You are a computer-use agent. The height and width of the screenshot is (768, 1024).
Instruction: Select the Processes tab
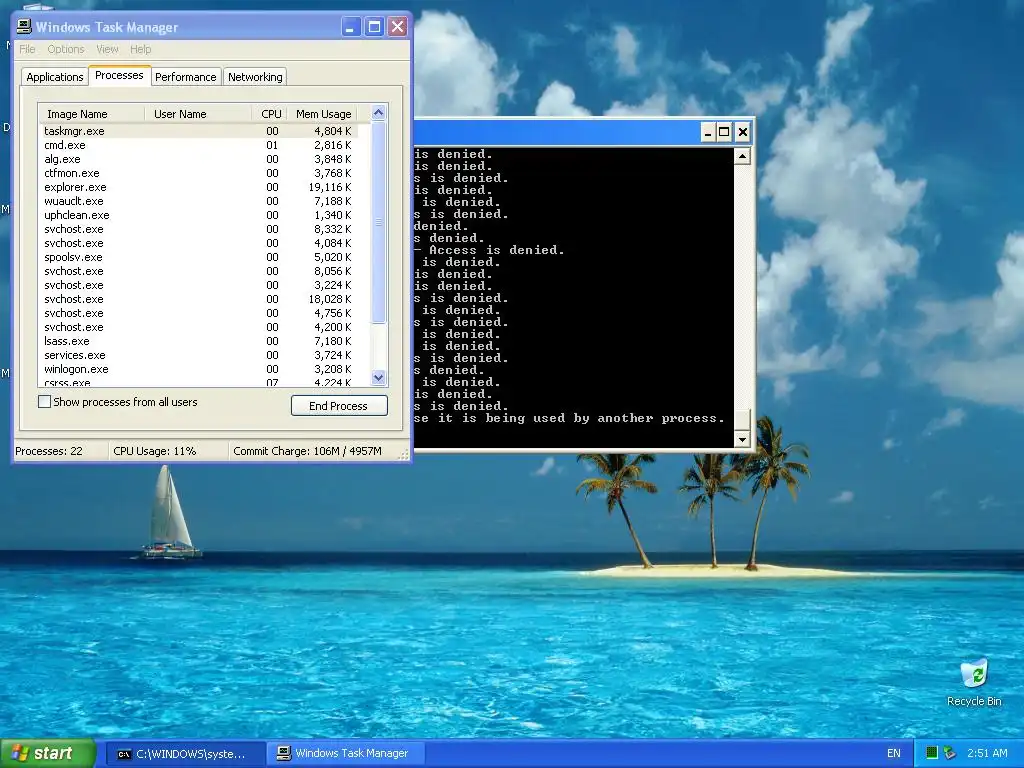pos(119,75)
